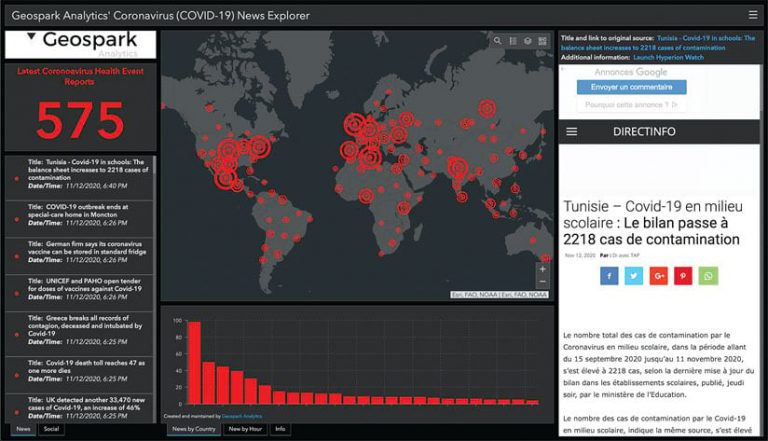This screenshot has height=441, width=768.
Task: Click the Launch Hyperion Watch link
Action: coord(668,57)
